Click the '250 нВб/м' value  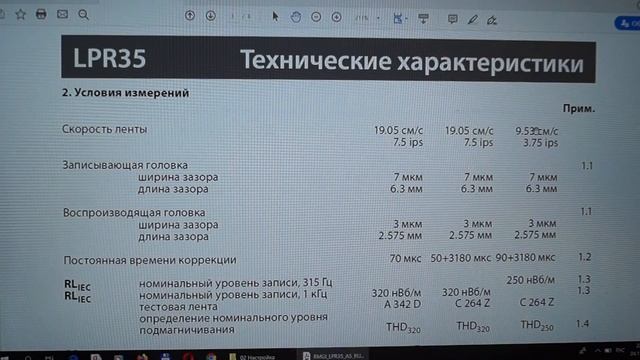[x=531, y=280]
